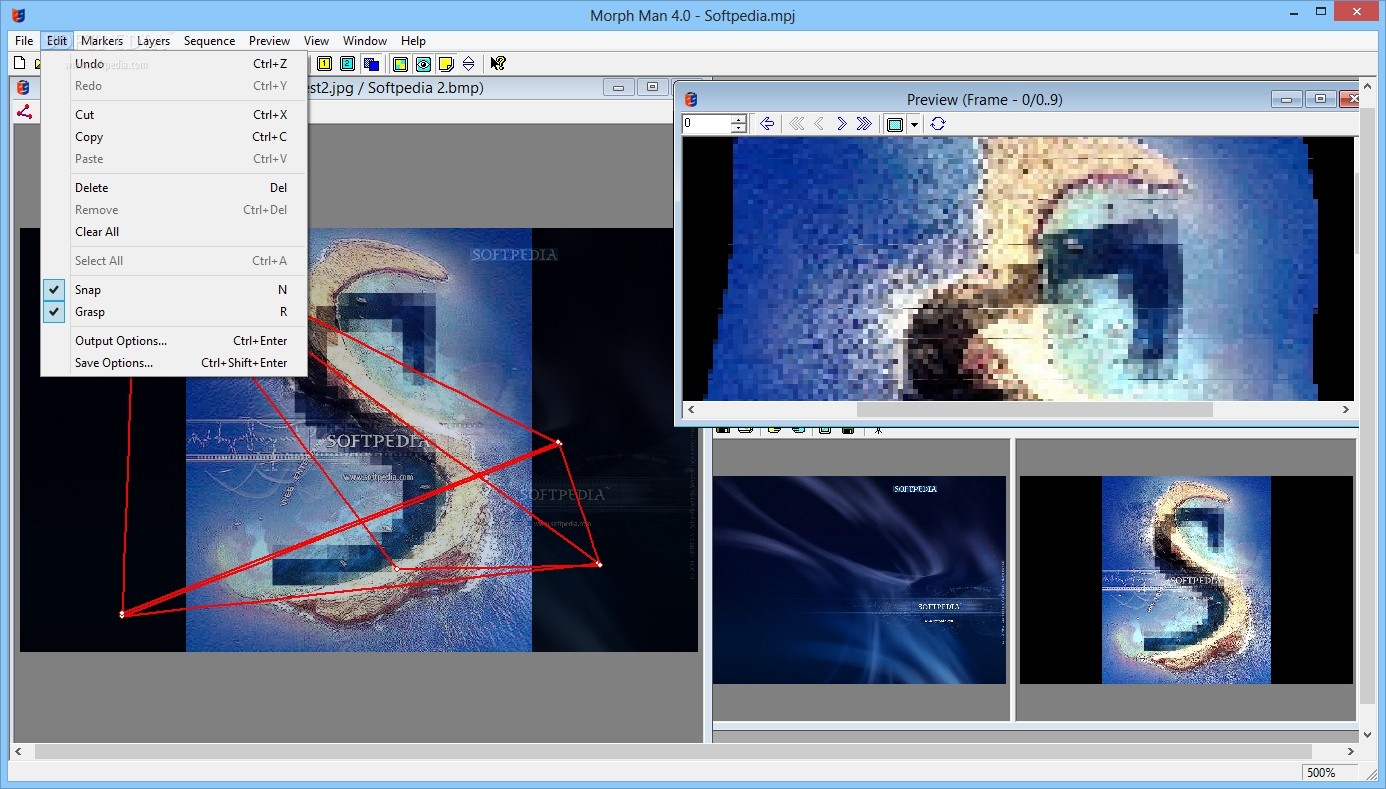Click the New project icon in main toolbar
This screenshot has width=1386, height=789.
click(x=19, y=64)
